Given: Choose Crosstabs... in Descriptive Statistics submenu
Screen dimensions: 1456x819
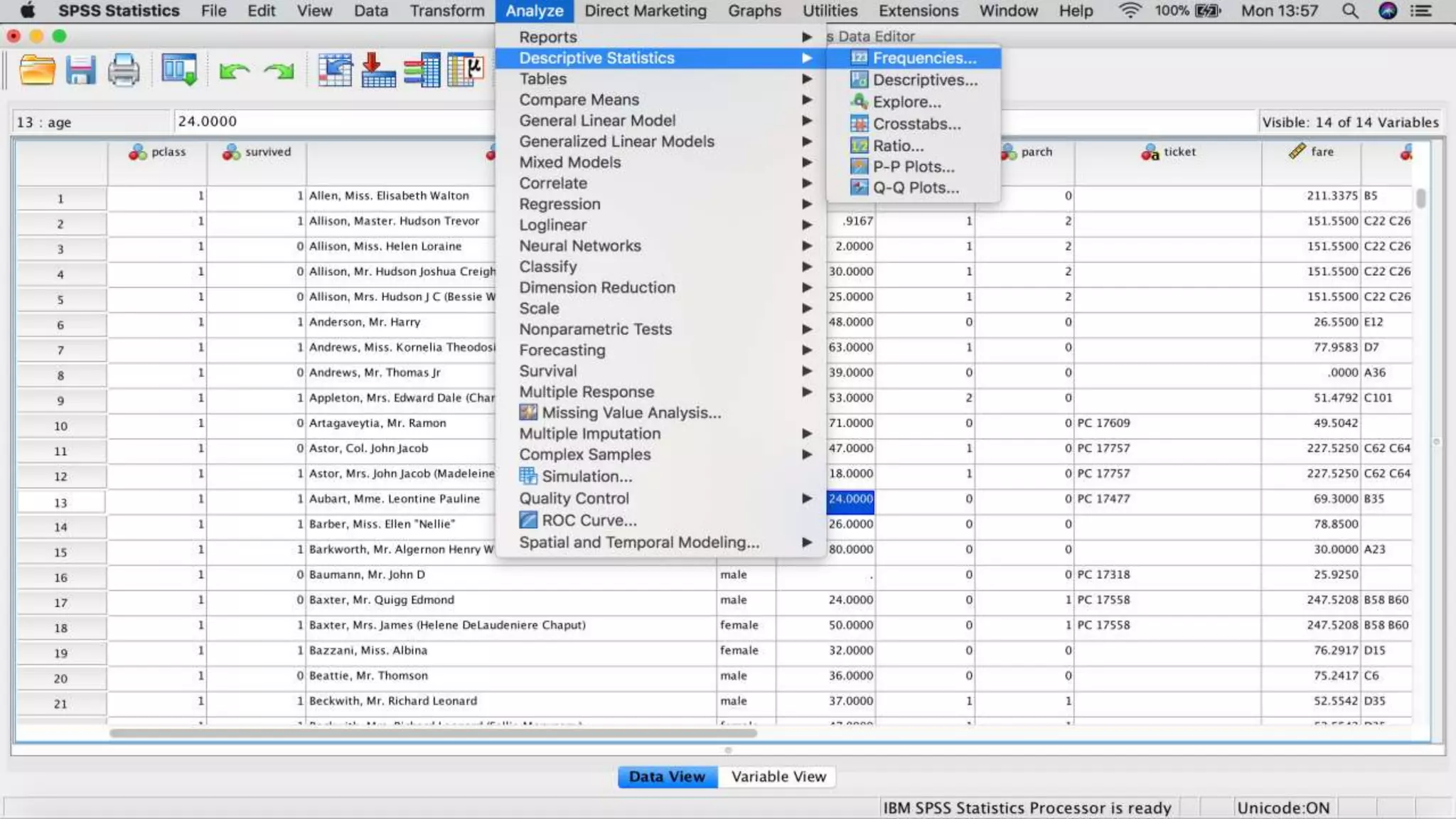Looking at the screenshot, I should click(x=916, y=124).
